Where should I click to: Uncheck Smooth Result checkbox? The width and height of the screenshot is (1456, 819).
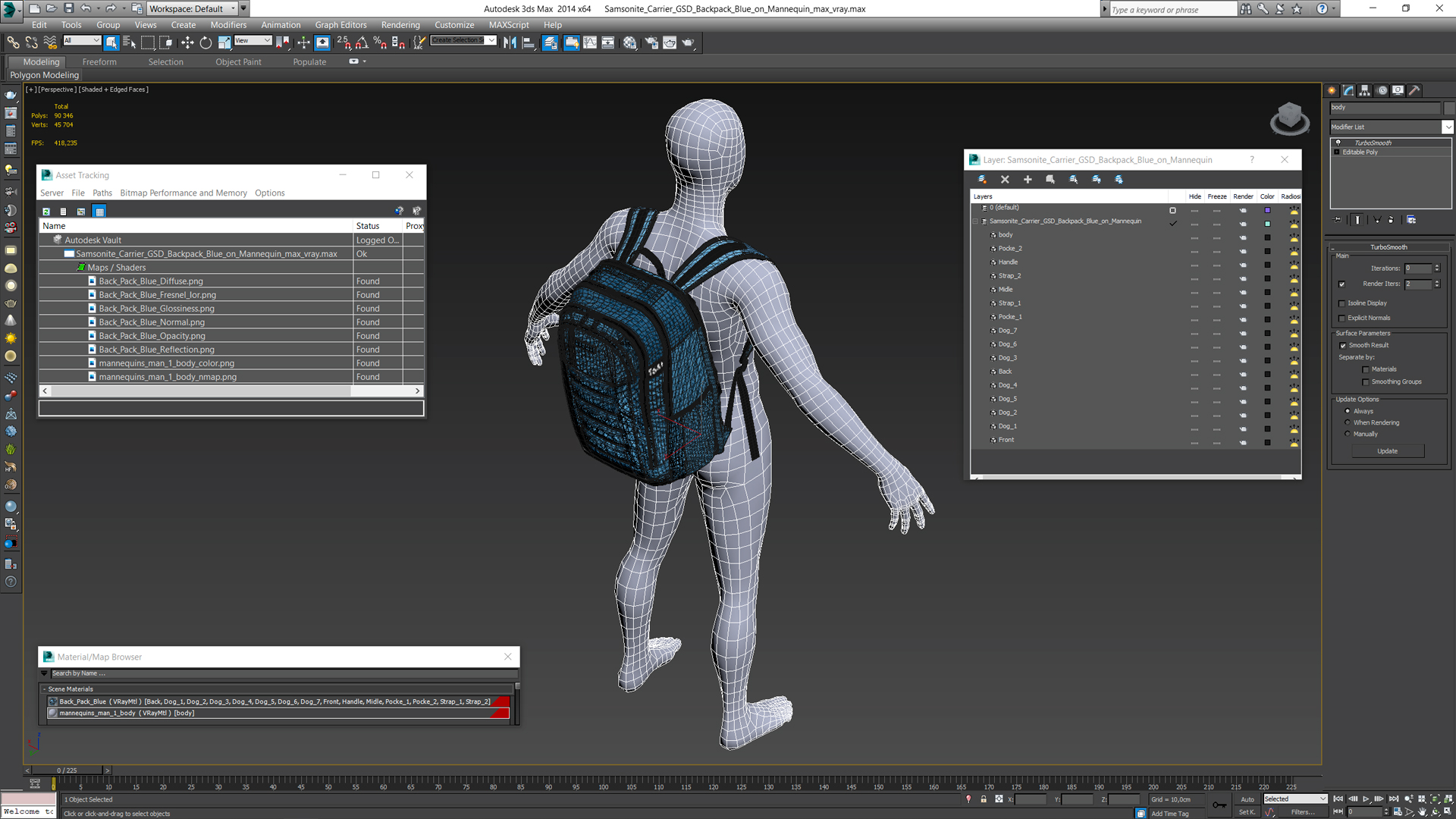[1342, 346]
